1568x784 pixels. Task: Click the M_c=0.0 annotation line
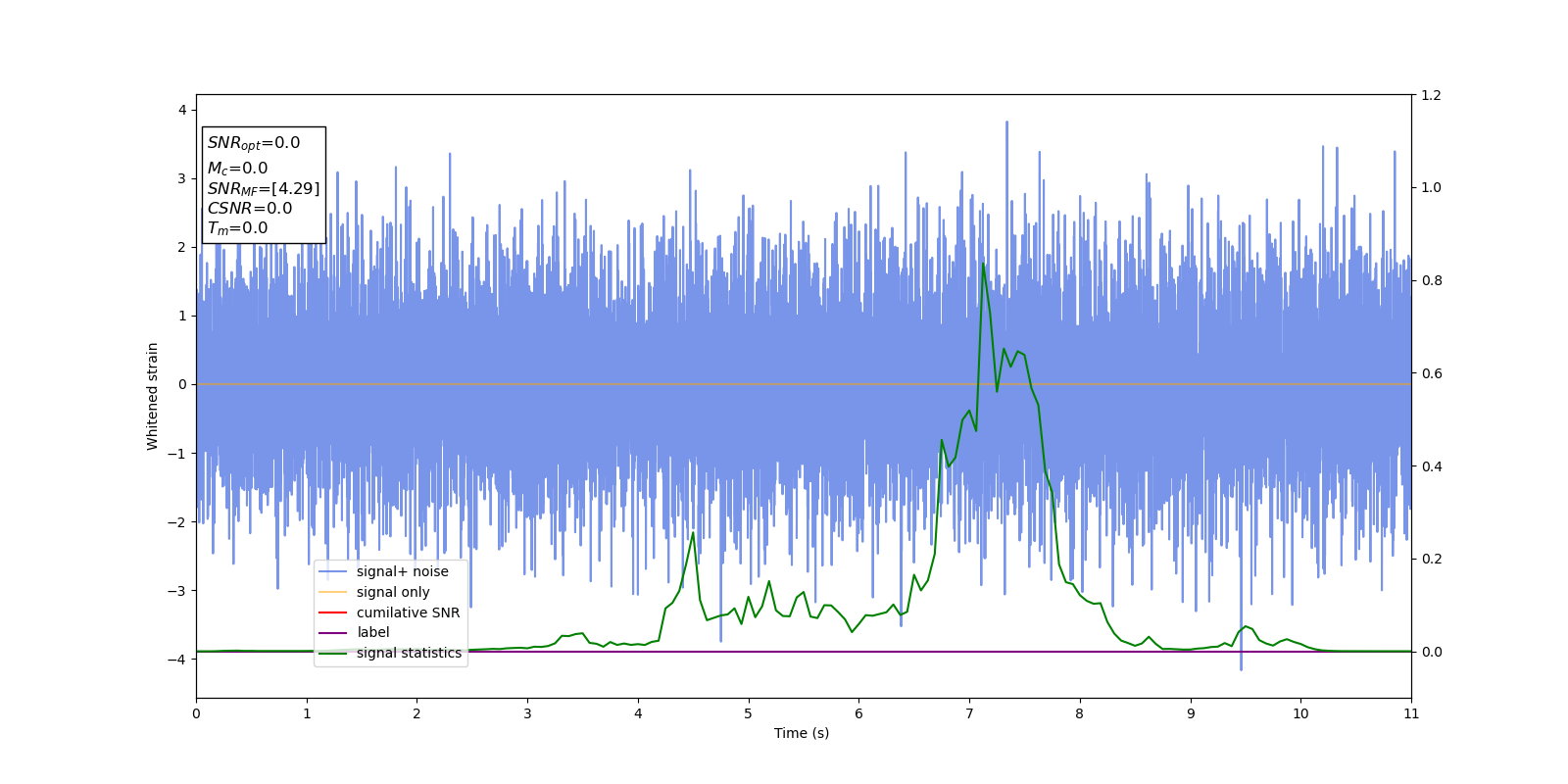[237, 169]
